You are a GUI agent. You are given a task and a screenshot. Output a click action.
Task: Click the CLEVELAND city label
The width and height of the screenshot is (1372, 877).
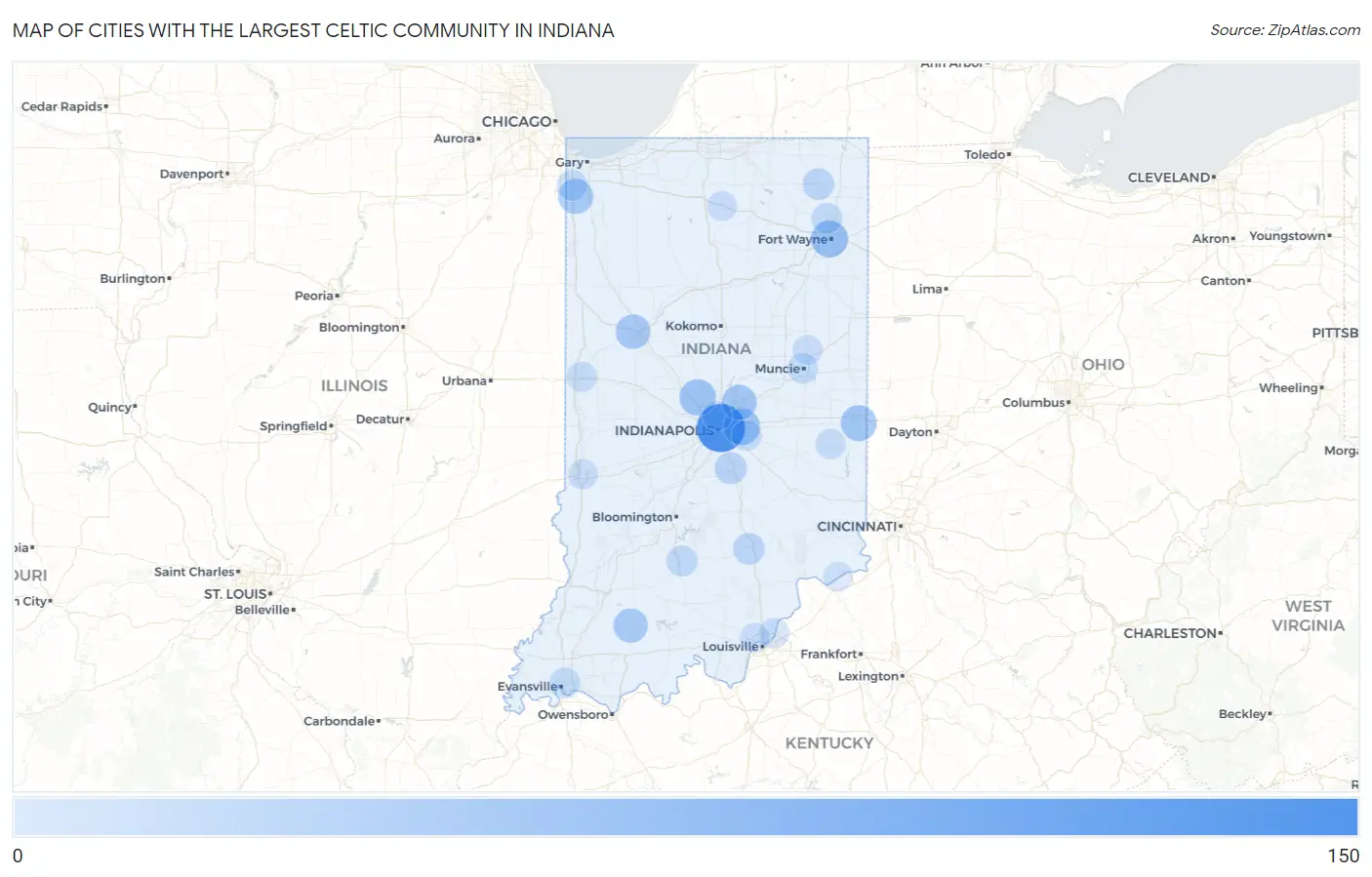point(1169,177)
